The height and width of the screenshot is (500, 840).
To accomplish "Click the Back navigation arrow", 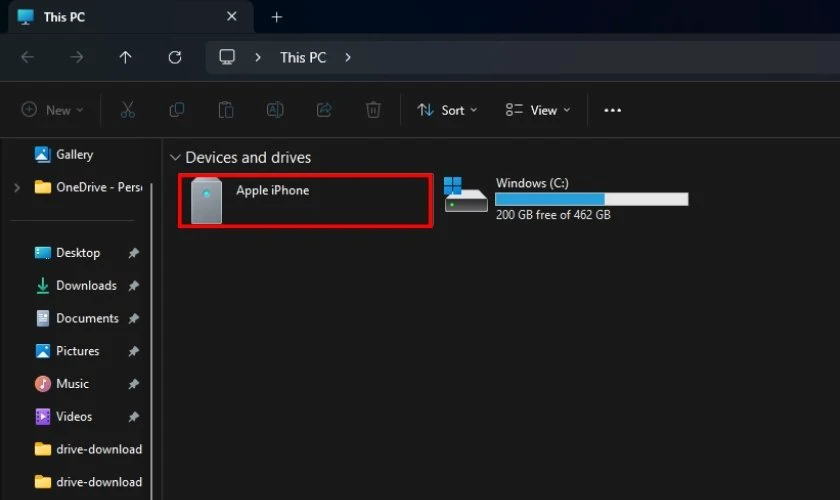I will [x=27, y=57].
